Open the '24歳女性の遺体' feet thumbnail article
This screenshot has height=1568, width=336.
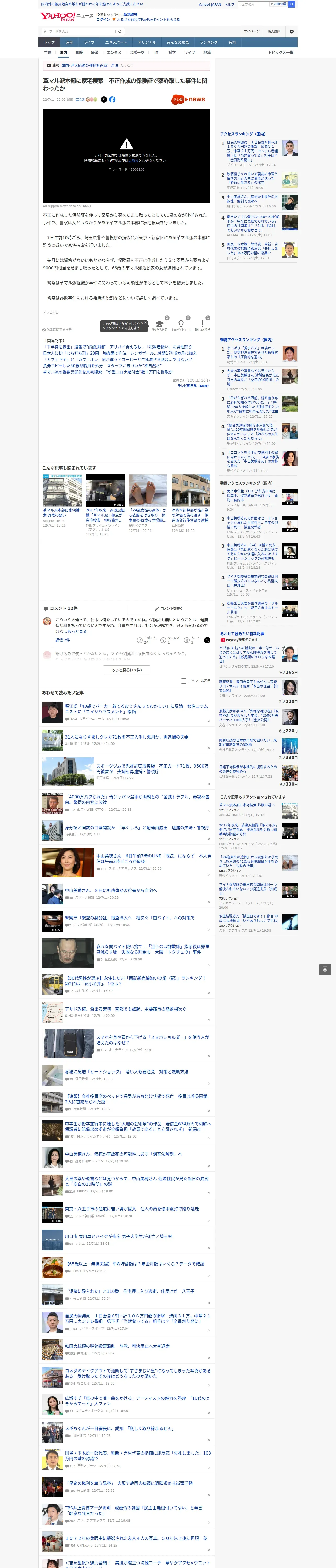coord(148,491)
